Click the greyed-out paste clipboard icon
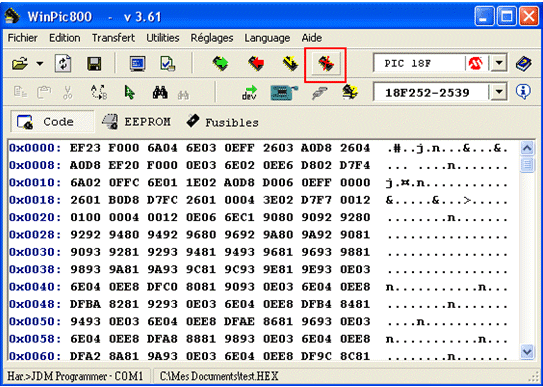Viewport: 543px width, 387px height. tap(44, 92)
